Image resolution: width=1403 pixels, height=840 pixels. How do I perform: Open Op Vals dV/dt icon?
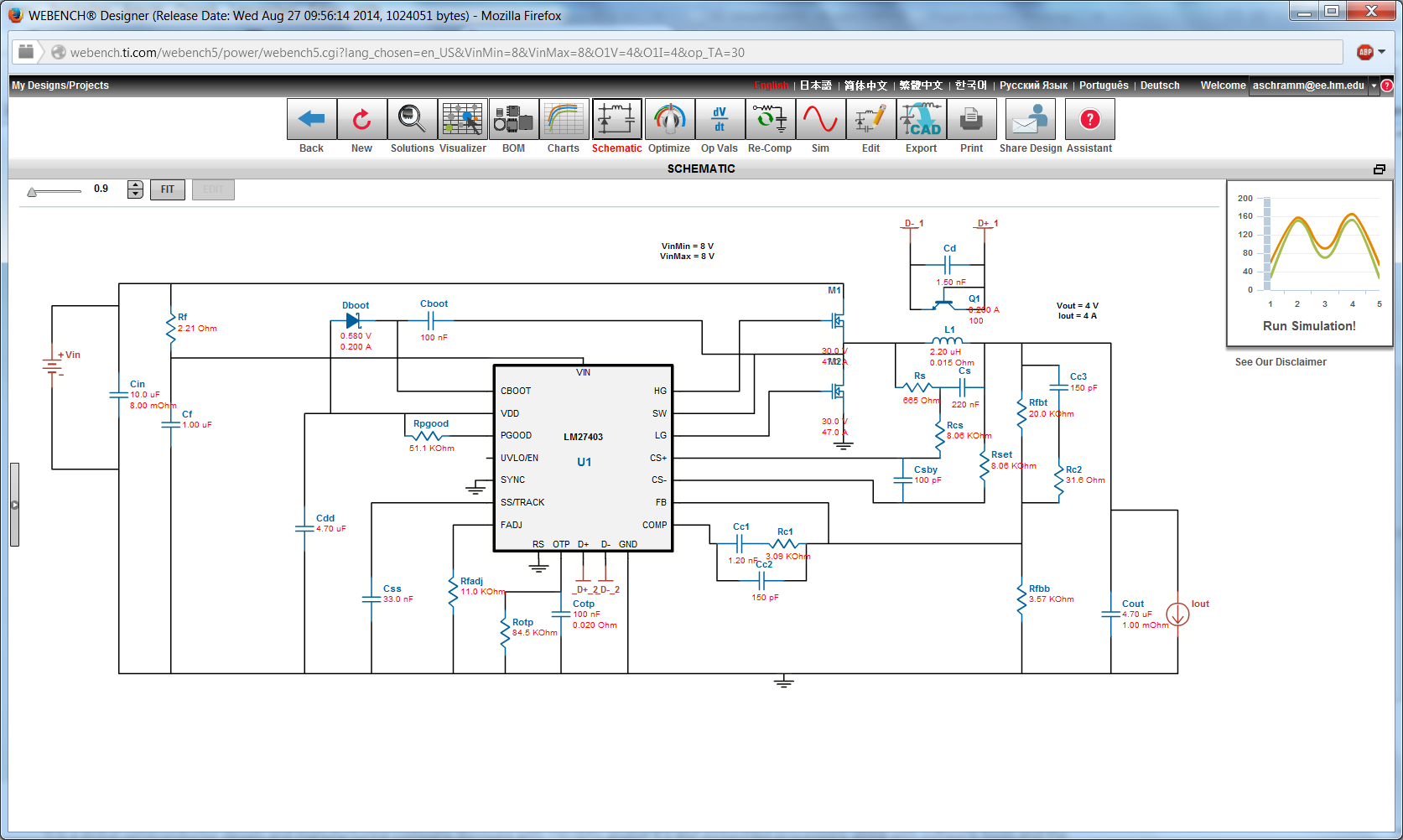pyautogui.click(x=720, y=119)
